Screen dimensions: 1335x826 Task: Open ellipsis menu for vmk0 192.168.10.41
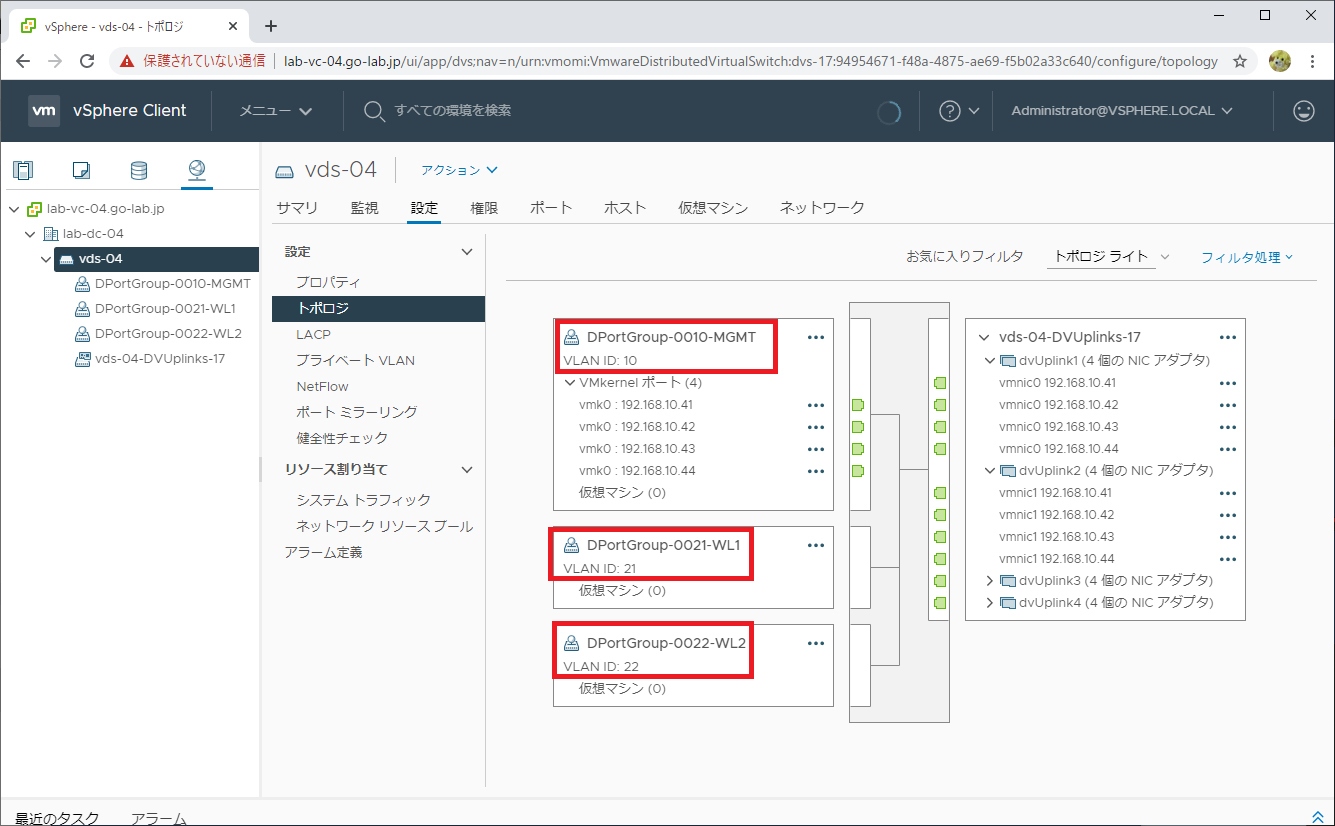(x=816, y=405)
